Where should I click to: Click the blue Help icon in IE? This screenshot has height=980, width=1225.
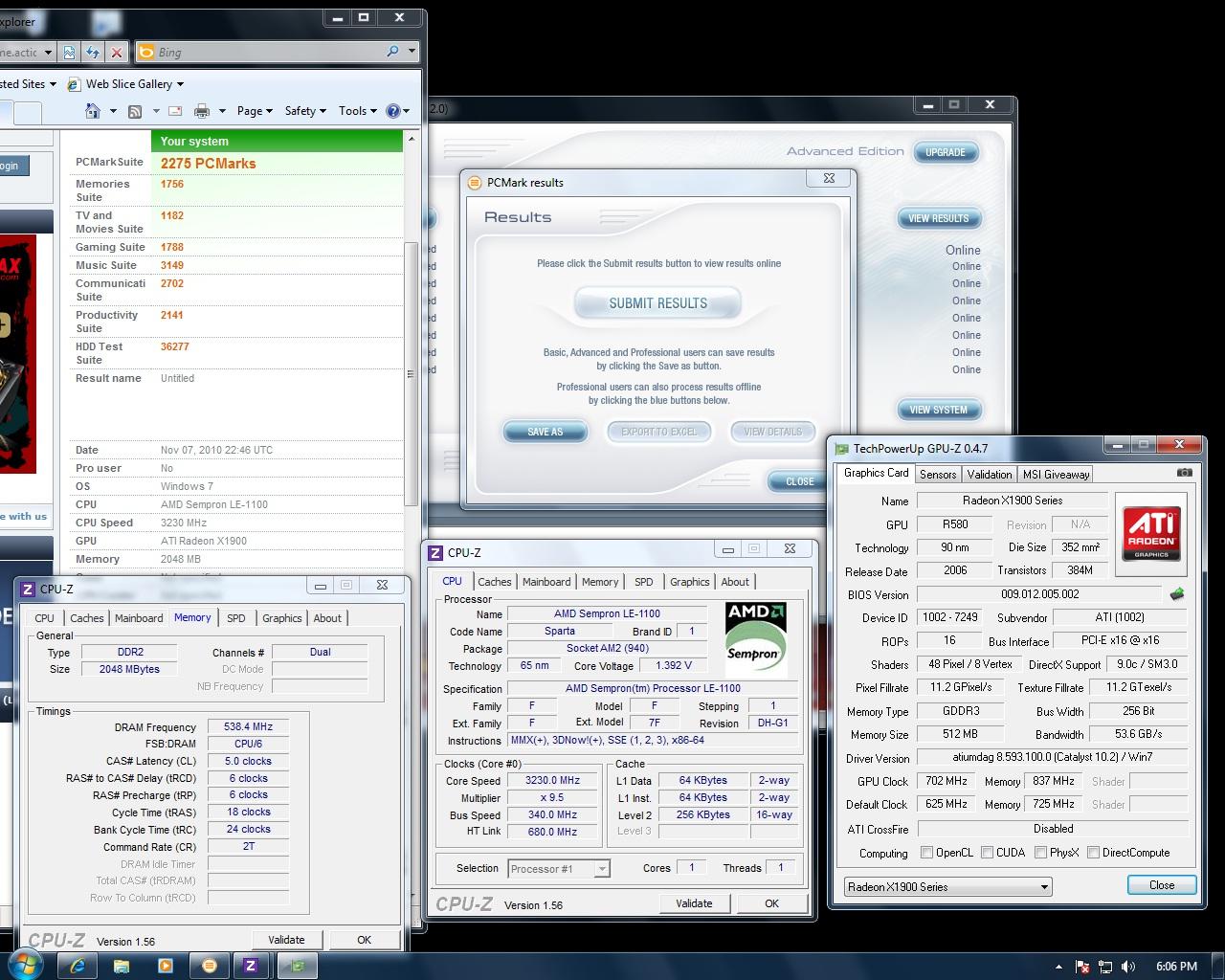click(392, 111)
